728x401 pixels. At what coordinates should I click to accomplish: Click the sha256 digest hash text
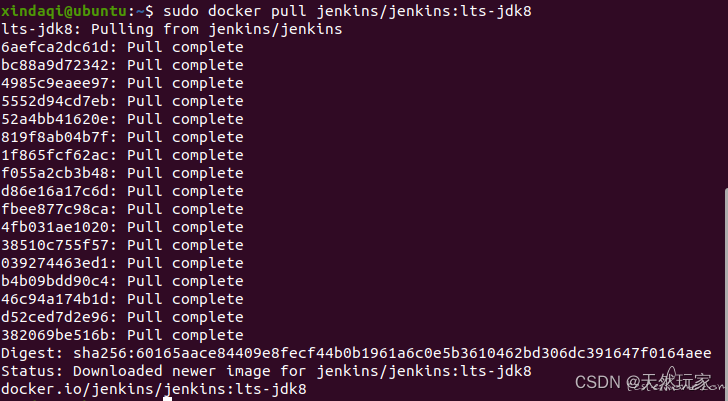tap(392, 353)
